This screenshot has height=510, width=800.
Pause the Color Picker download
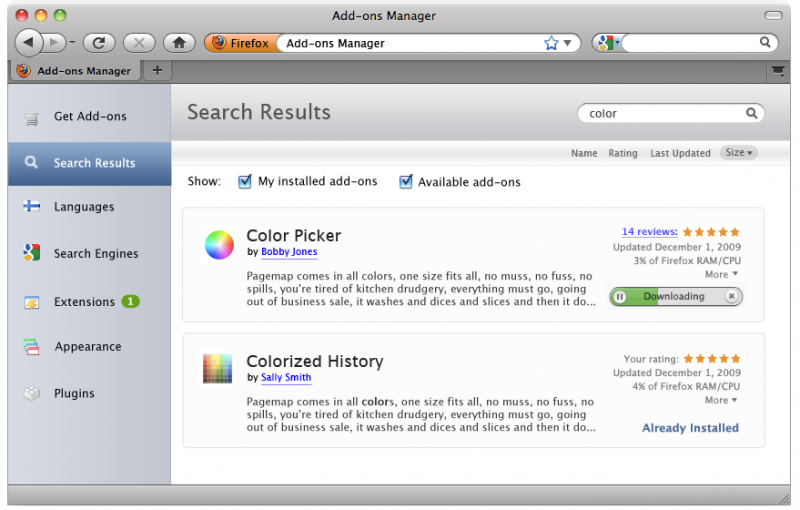coord(619,296)
